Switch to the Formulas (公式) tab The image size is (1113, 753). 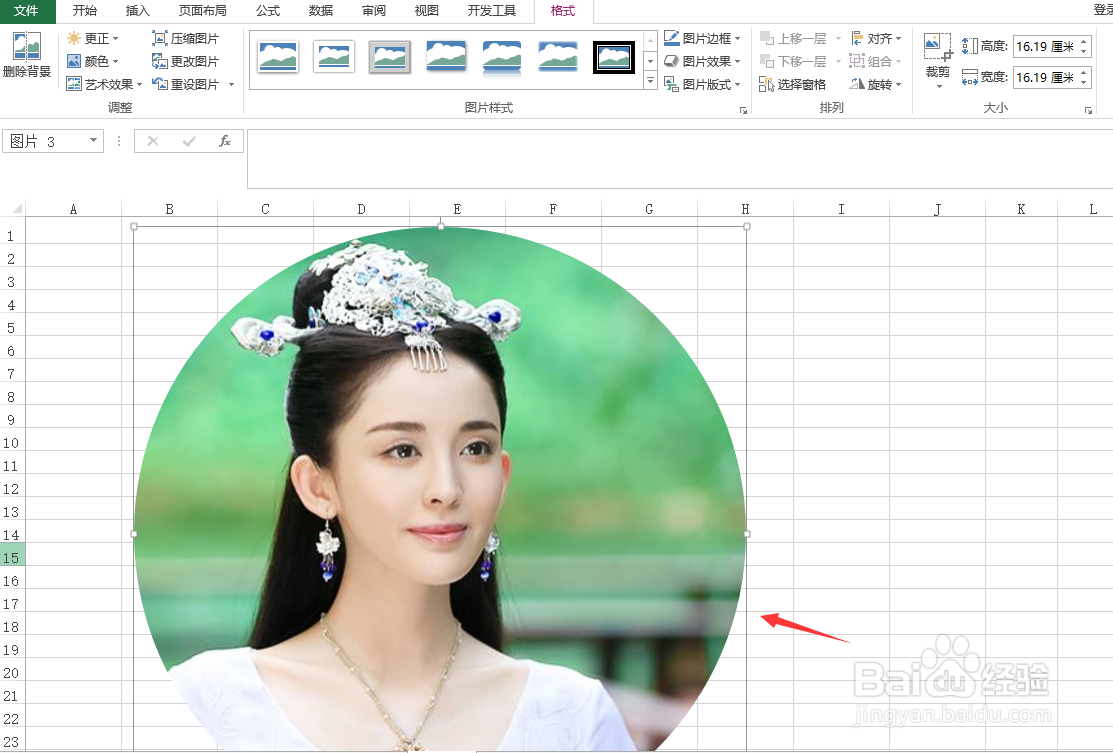point(268,11)
